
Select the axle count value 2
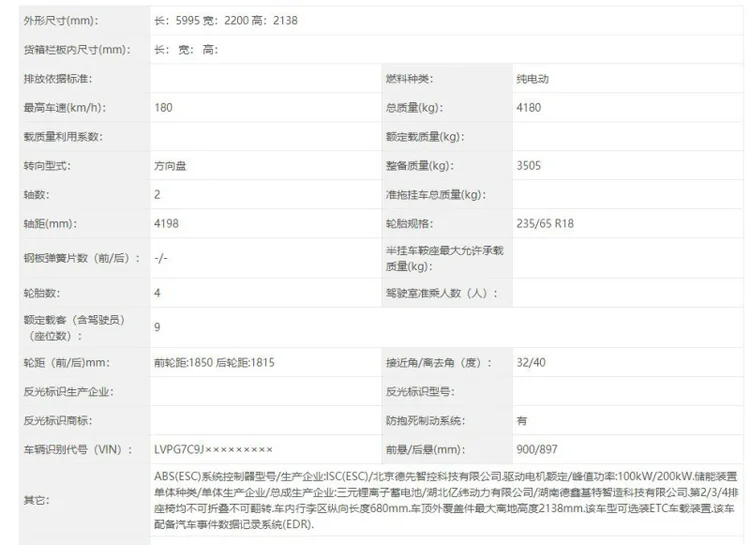pos(157,195)
